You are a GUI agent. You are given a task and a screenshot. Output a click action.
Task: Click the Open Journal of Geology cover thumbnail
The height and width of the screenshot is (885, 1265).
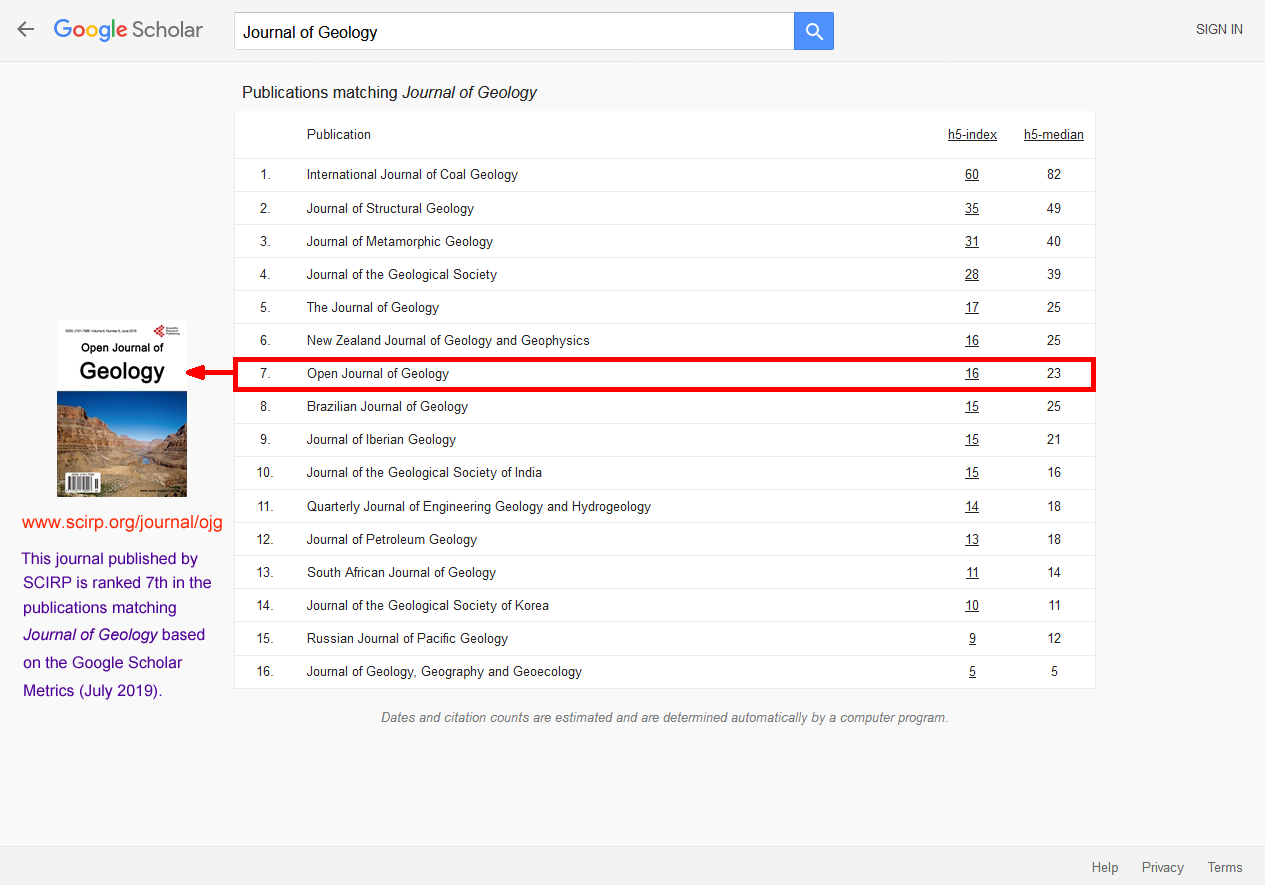coord(122,408)
